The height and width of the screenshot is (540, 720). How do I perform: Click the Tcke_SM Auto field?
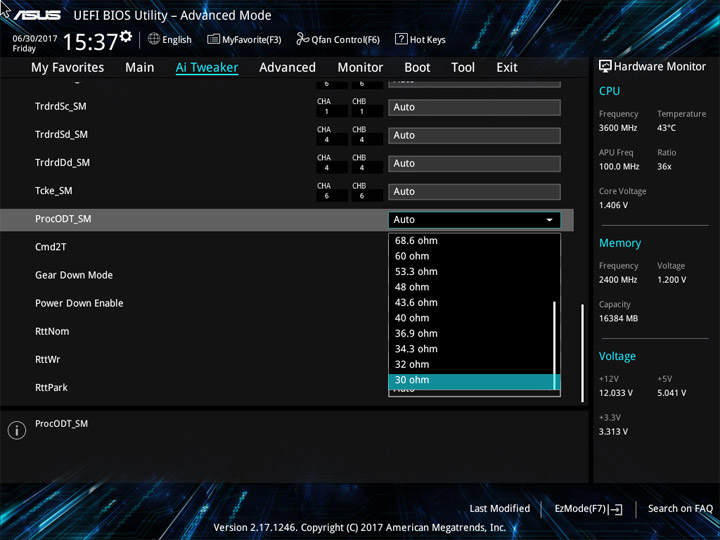474,192
